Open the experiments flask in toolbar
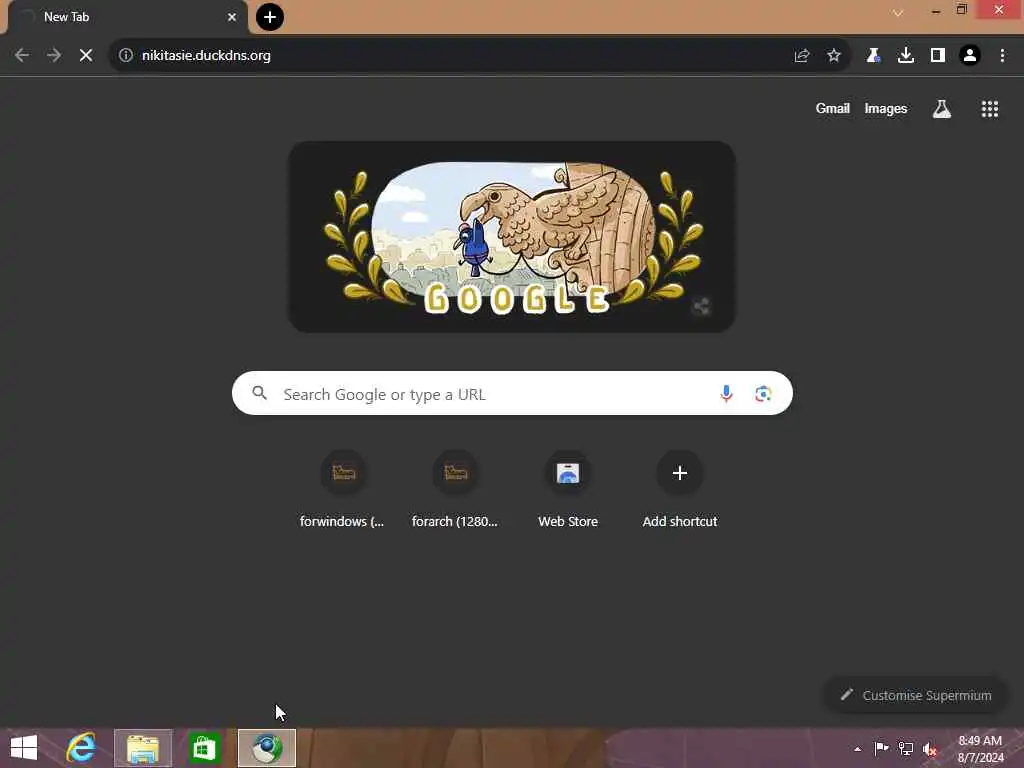Viewport: 1024px width, 768px height. pos(873,56)
